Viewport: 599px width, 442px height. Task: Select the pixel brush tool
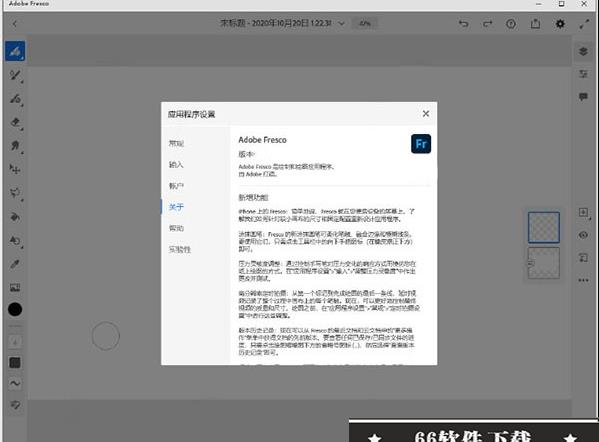click(x=15, y=51)
